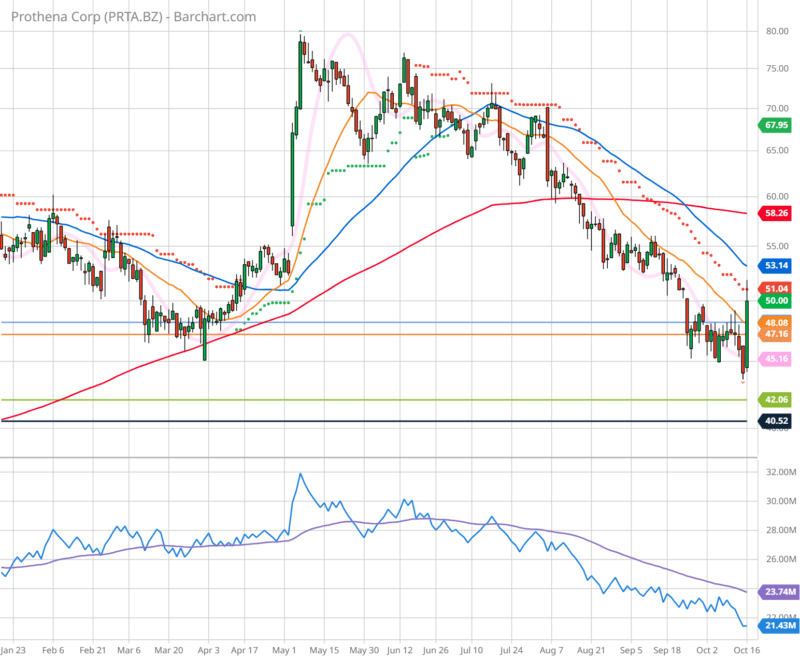Click the blue 53.14 price label
The width and height of the screenshot is (800, 659).
(775, 265)
